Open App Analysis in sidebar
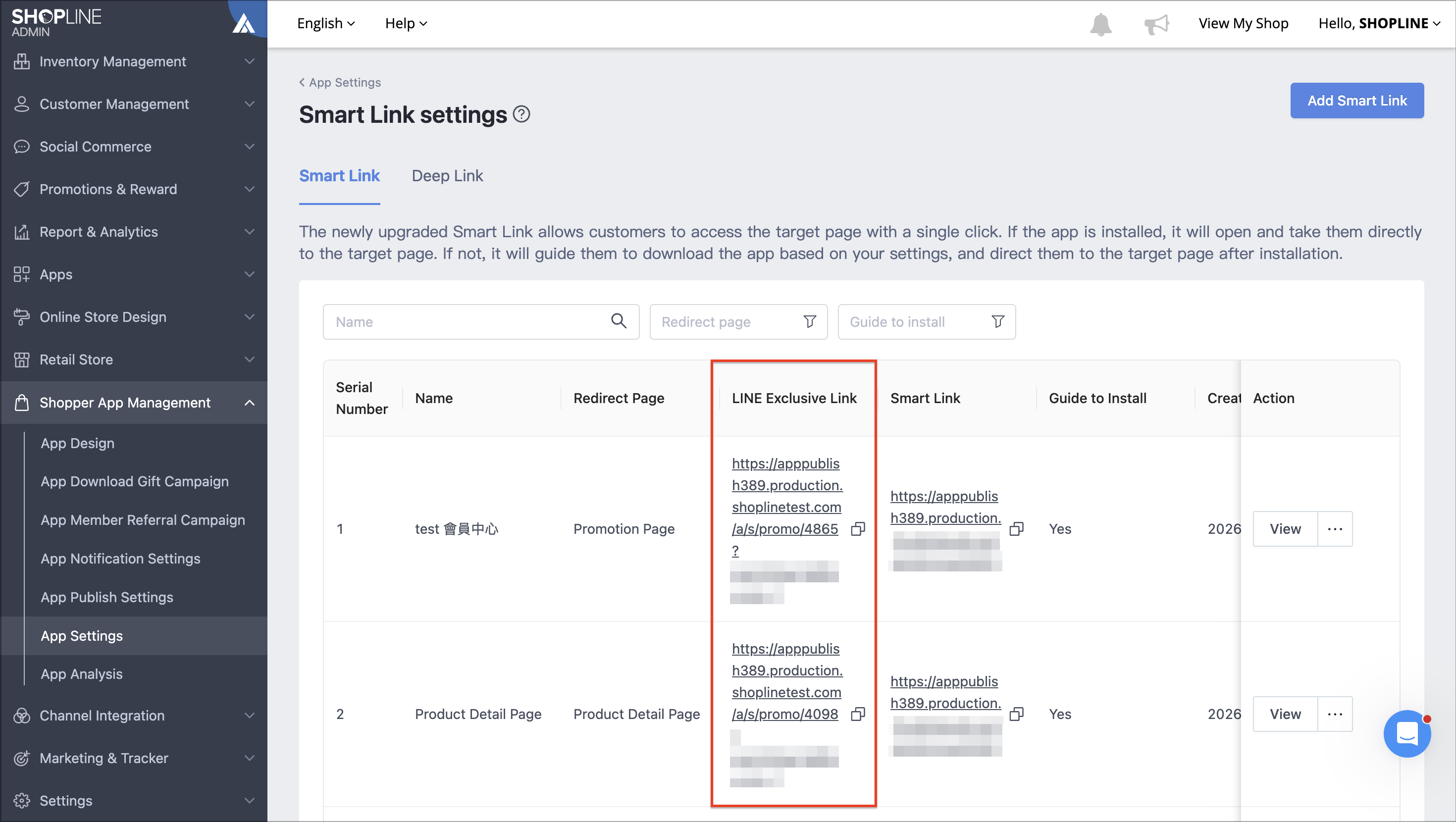 pyautogui.click(x=81, y=674)
